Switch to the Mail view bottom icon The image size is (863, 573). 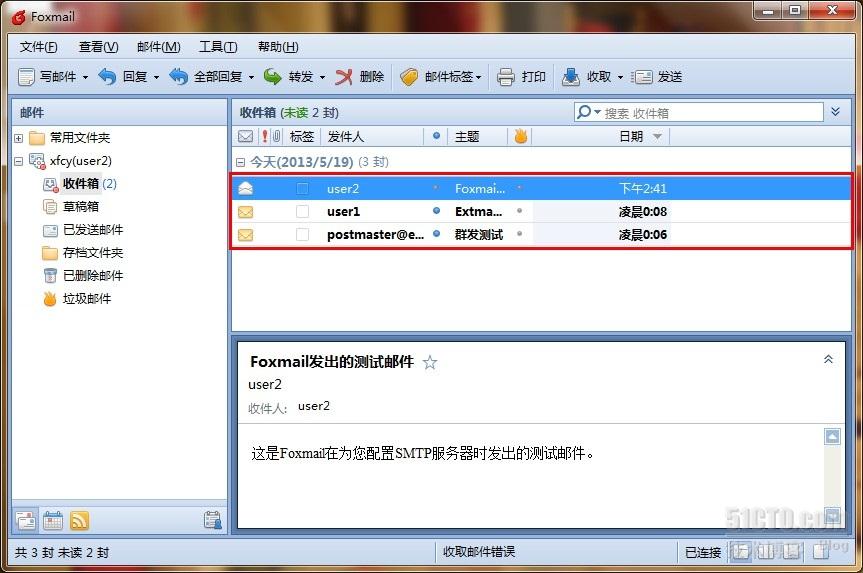pos(26,520)
